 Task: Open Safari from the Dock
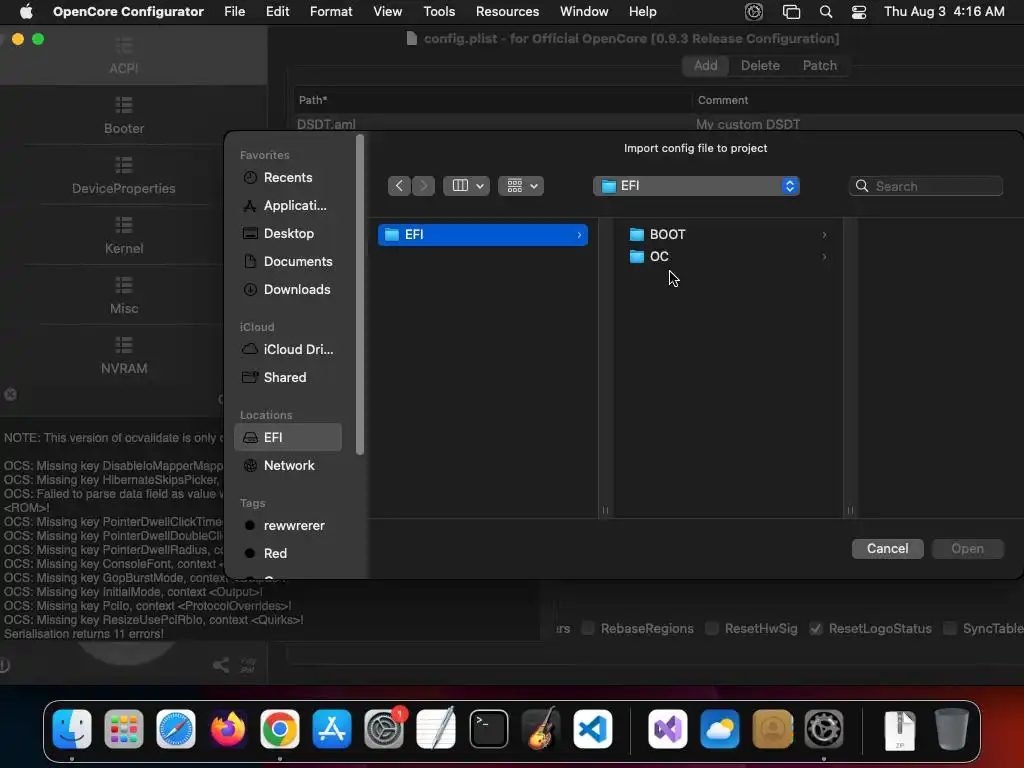tap(176, 729)
